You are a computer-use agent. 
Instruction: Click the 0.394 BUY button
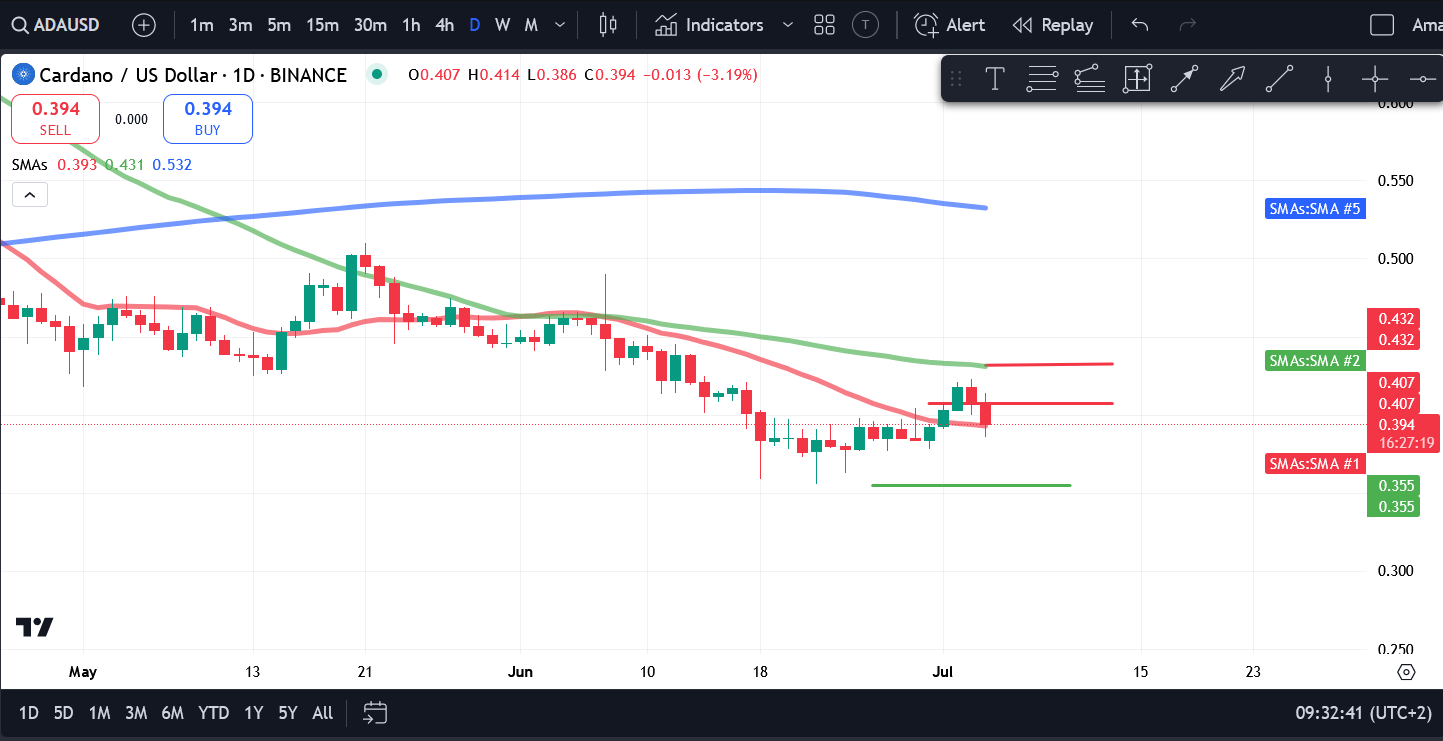point(208,119)
